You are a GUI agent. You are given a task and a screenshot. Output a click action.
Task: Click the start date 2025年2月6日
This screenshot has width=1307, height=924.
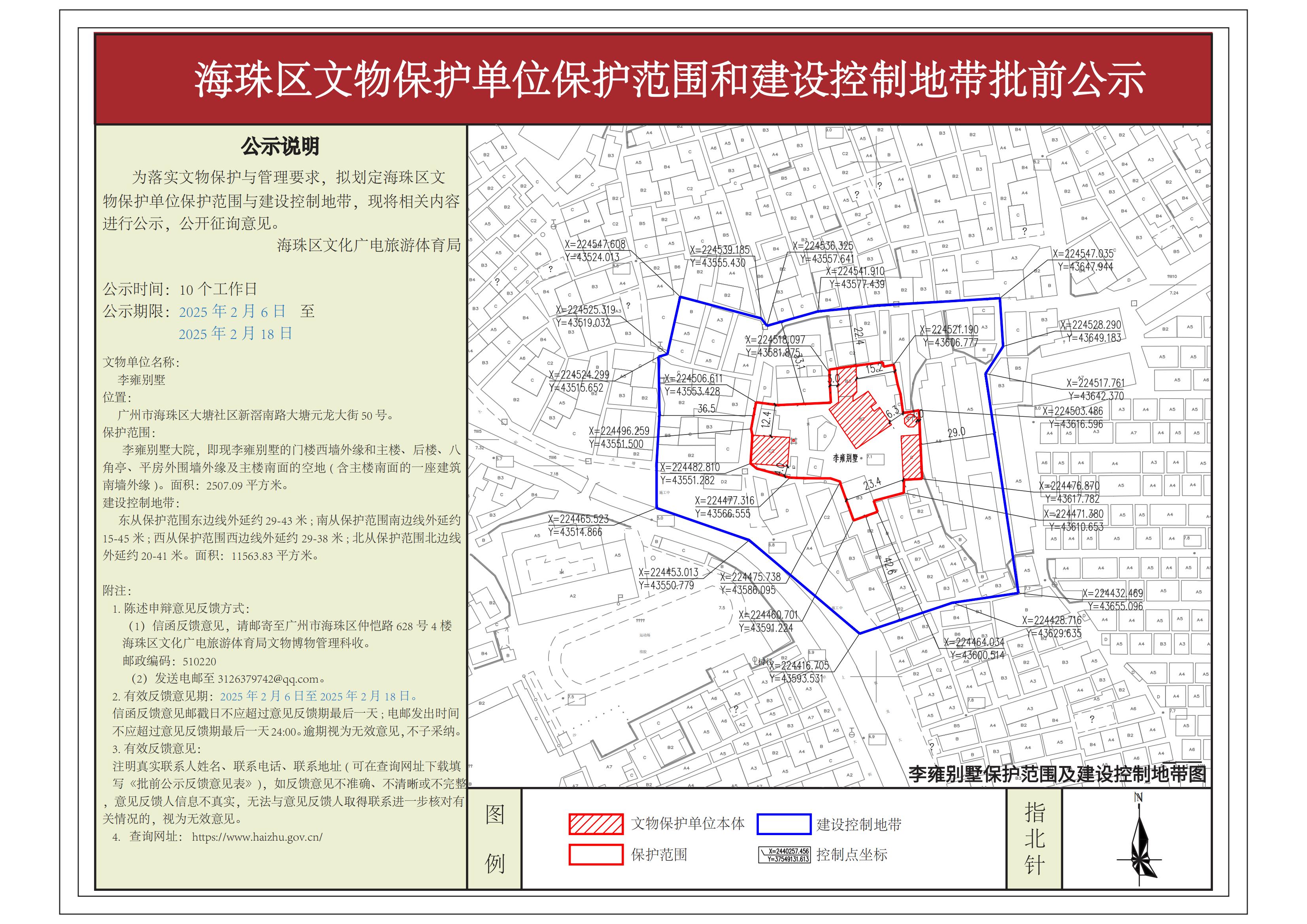(232, 312)
